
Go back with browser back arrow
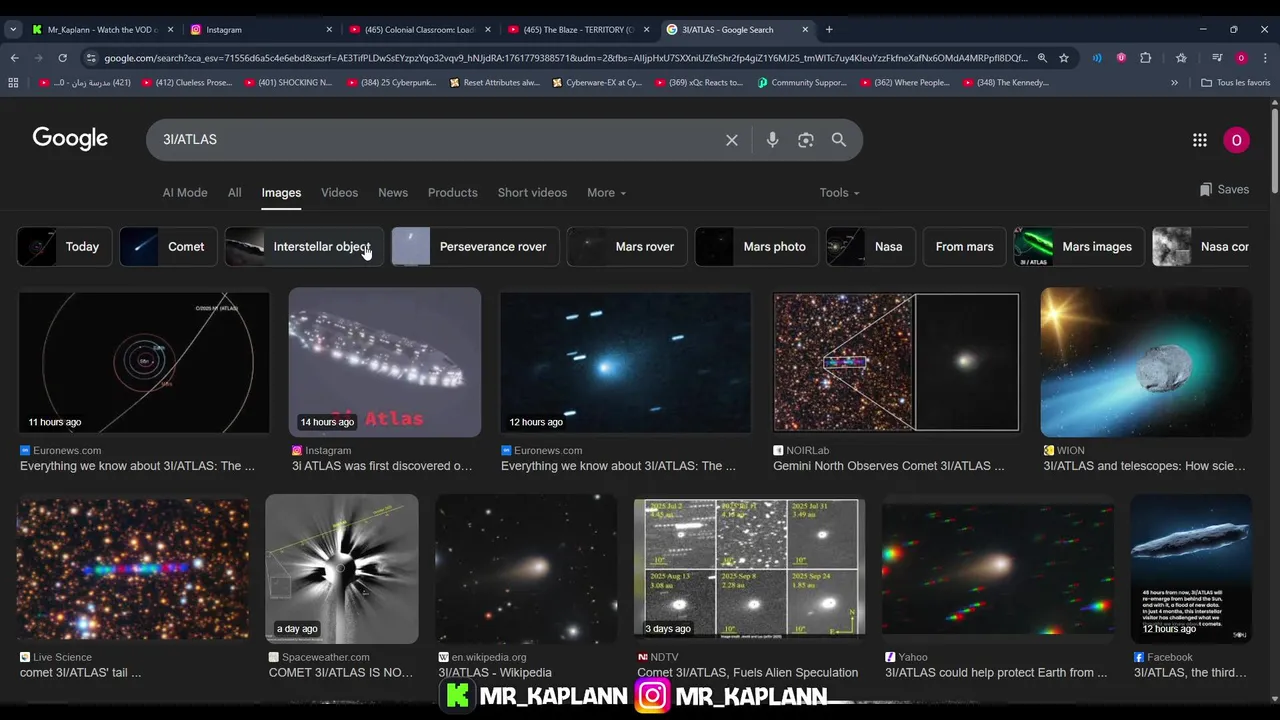click(x=14, y=58)
